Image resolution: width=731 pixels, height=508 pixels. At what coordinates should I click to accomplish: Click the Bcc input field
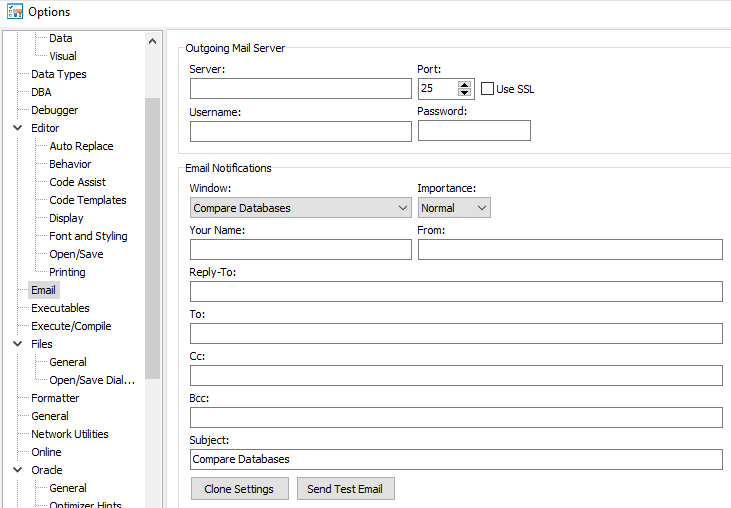[x=456, y=417]
